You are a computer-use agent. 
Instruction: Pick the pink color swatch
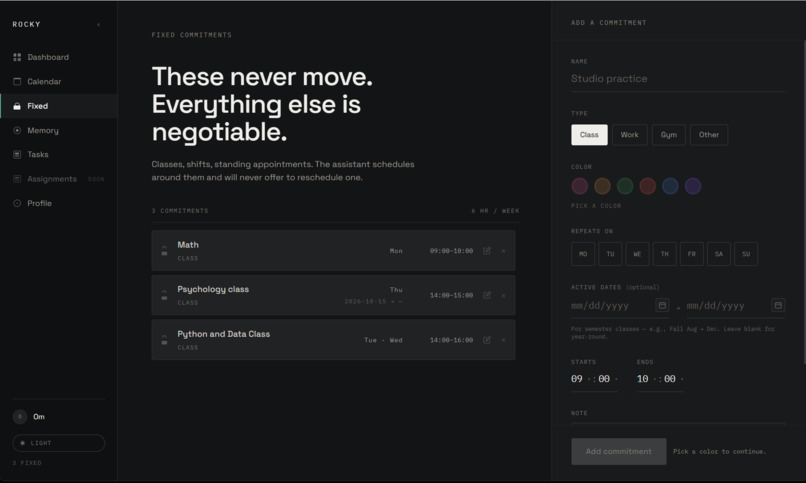click(x=580, y=186)
